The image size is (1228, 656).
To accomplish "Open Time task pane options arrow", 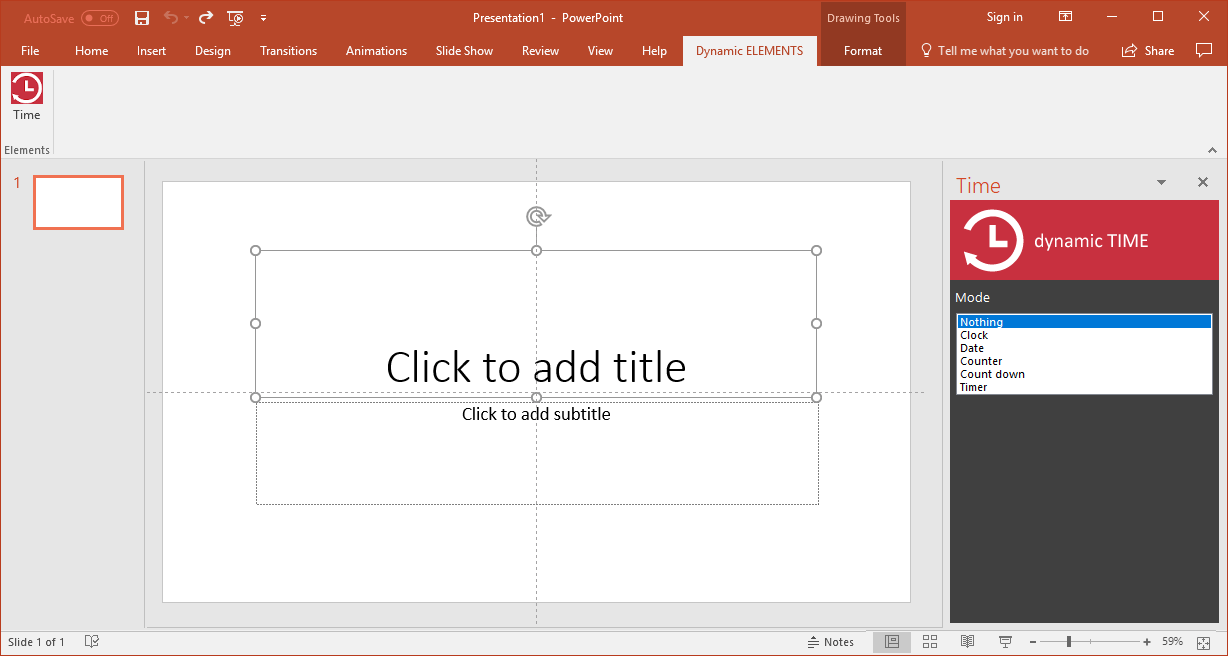I will click(x=1161, y=183).
